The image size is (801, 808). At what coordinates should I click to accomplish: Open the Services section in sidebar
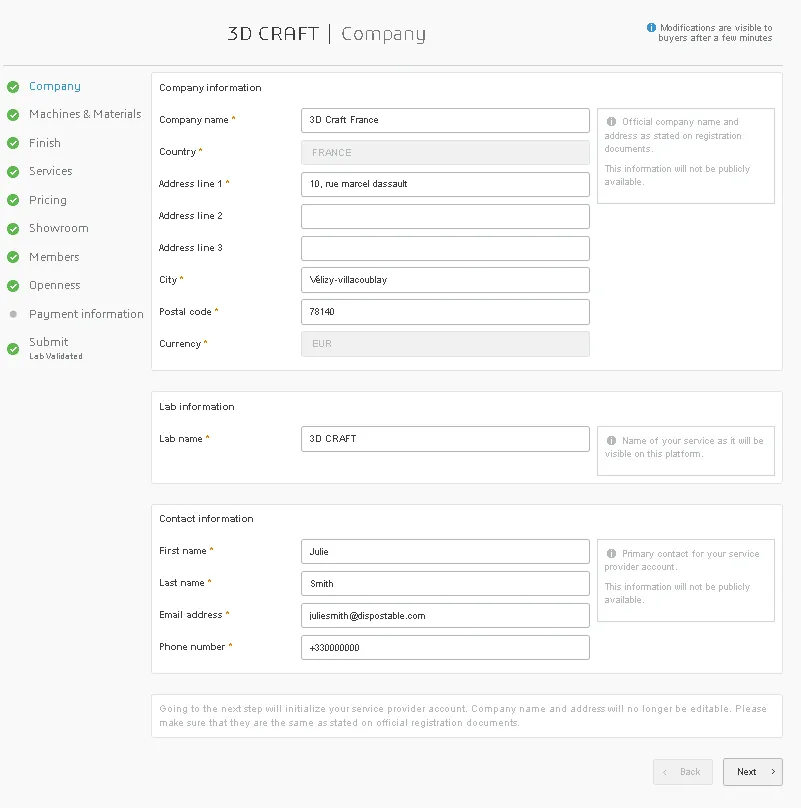pyautogui.click(x=50, y=171)
